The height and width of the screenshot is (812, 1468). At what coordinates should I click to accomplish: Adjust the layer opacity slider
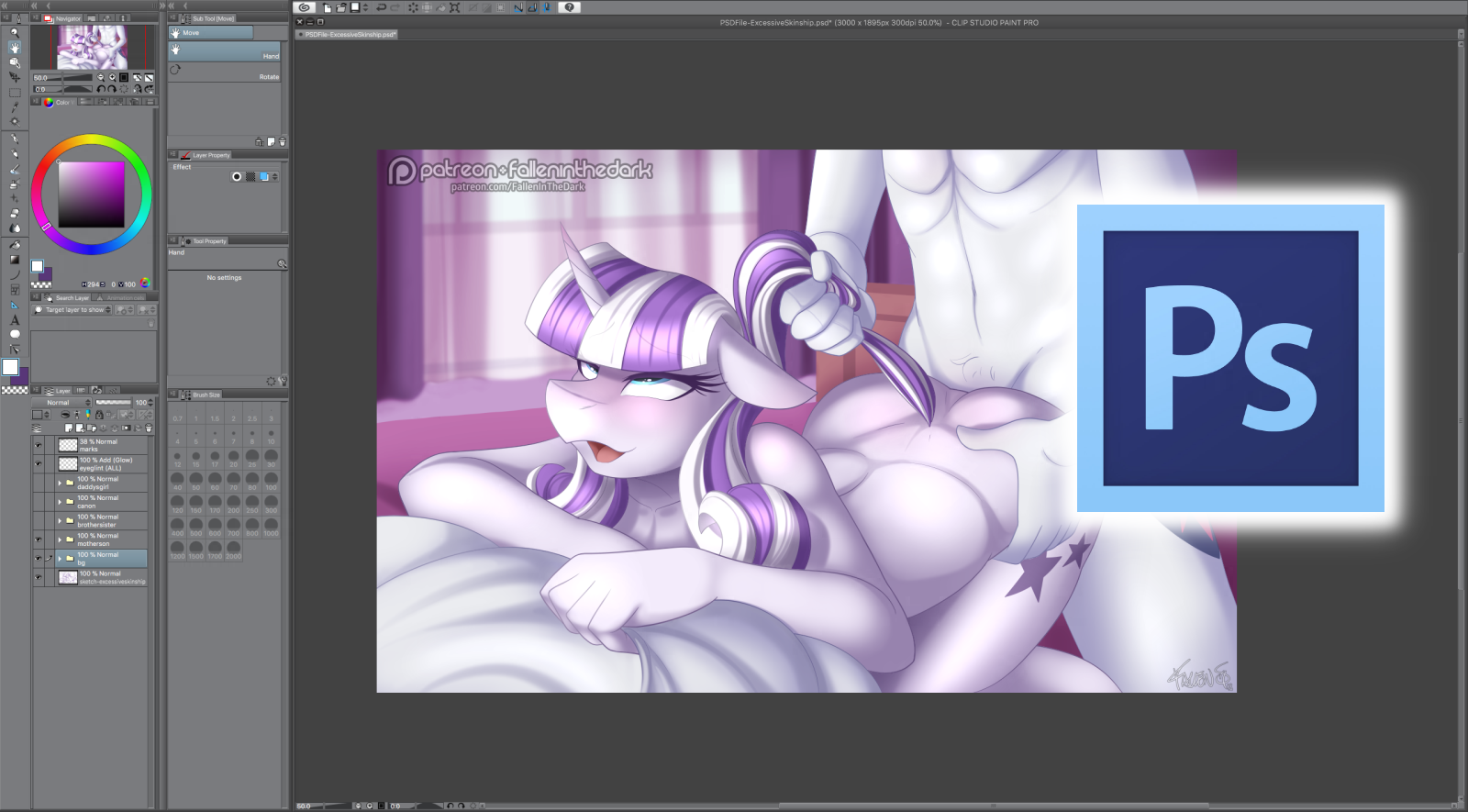114,403
